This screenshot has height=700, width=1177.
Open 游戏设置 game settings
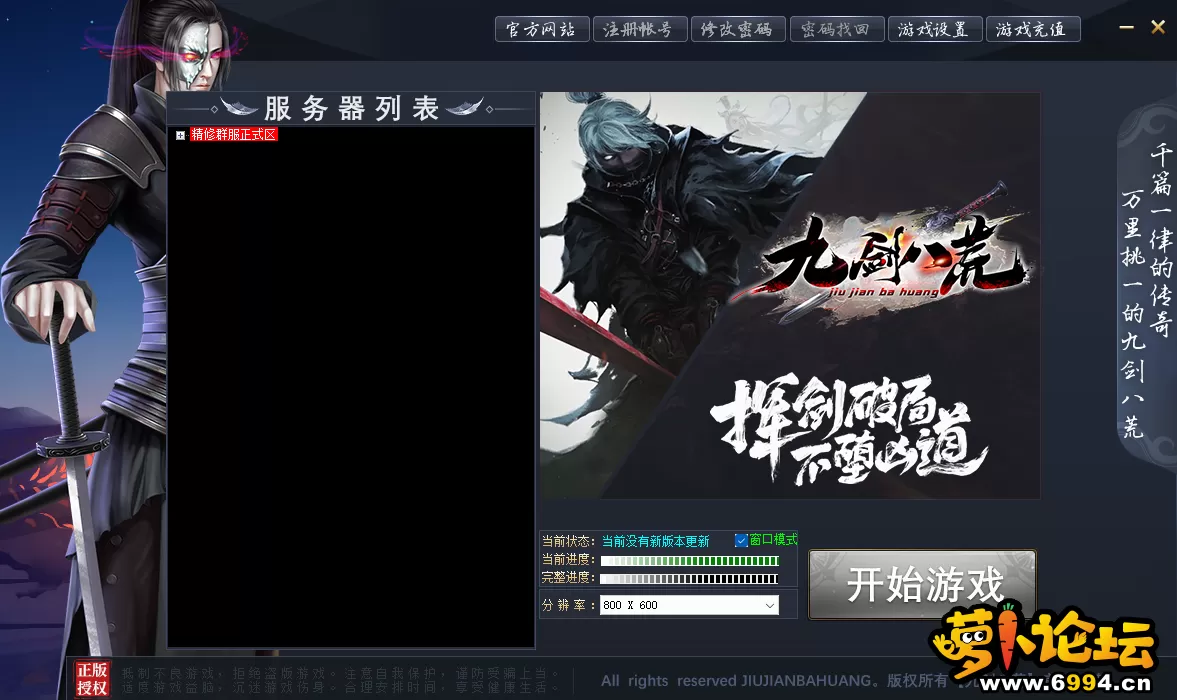[935, 29]
